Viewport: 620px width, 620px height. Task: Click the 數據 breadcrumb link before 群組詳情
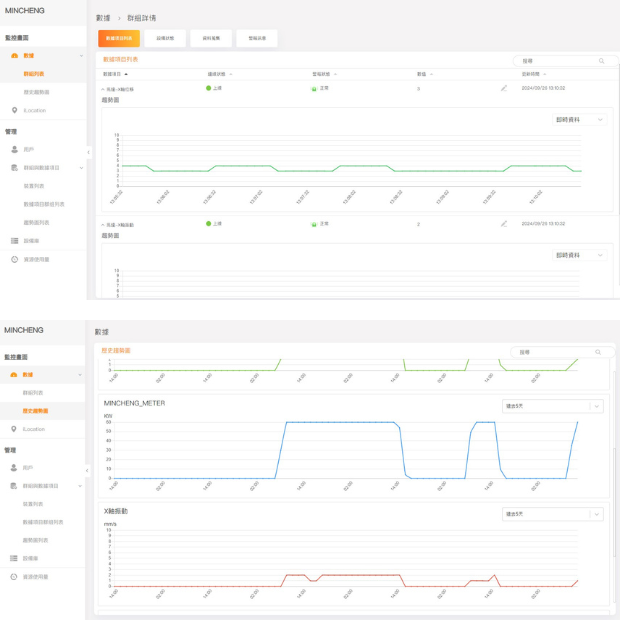coord(103,18)
